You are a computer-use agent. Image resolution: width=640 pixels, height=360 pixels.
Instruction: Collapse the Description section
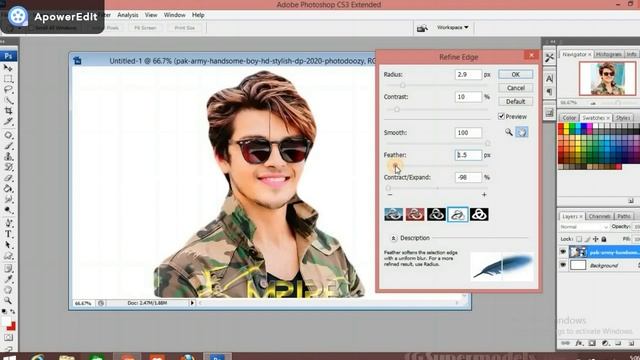393,238
